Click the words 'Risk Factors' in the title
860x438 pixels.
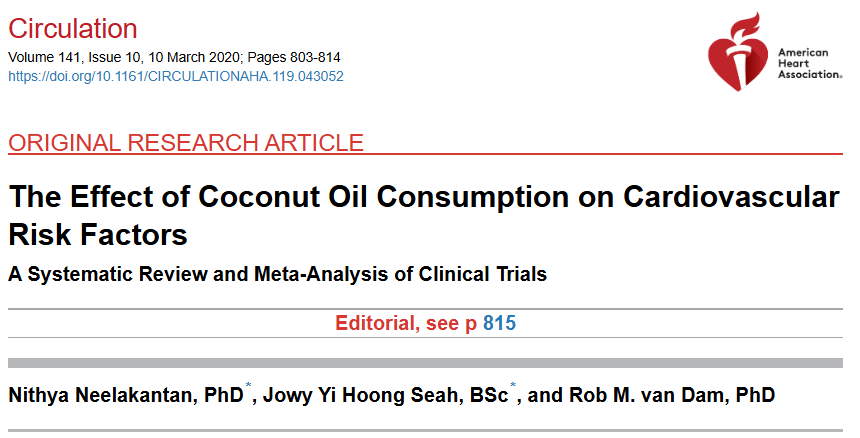click(x=98, y=235)
